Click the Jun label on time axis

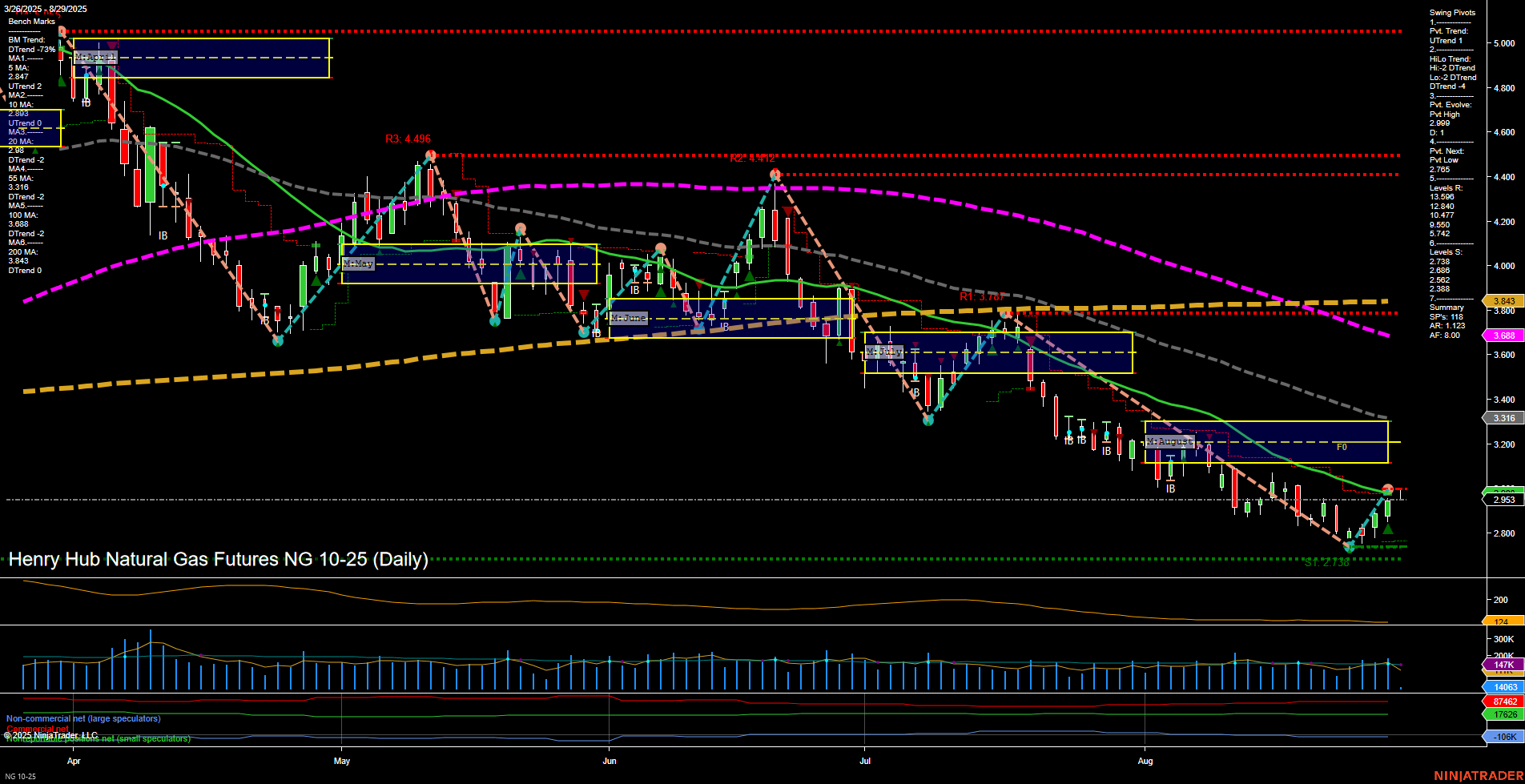coord(610,762)
